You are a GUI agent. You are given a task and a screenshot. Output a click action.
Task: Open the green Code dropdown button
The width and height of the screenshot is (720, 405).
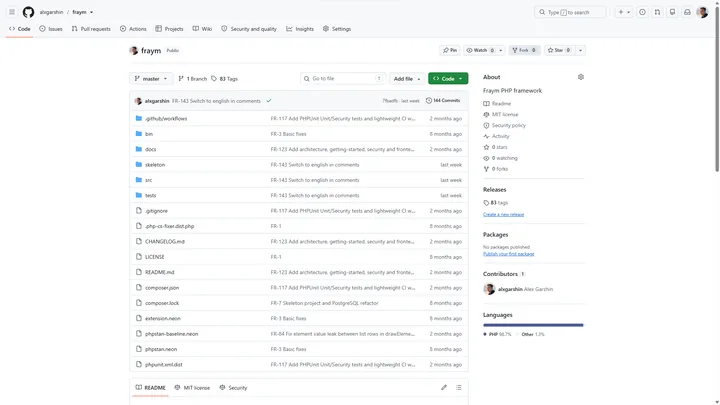coord(448,79)
